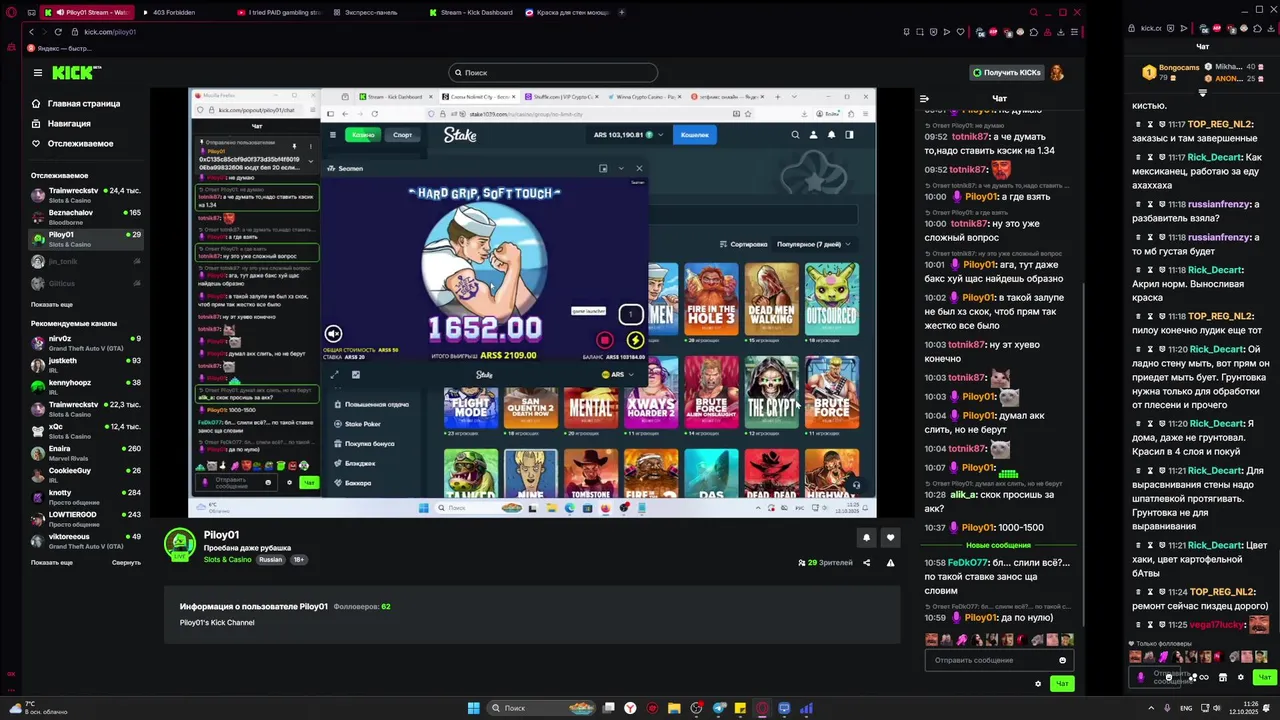The image size is (1280, 720).
Task: Open the Slots & Casino category link
Action: (228, 560)
